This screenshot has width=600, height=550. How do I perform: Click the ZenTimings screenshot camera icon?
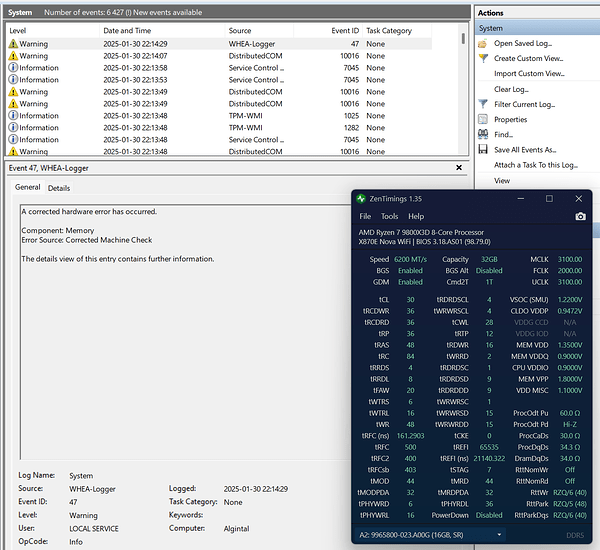pyautogui.click(x=580, y=216)
